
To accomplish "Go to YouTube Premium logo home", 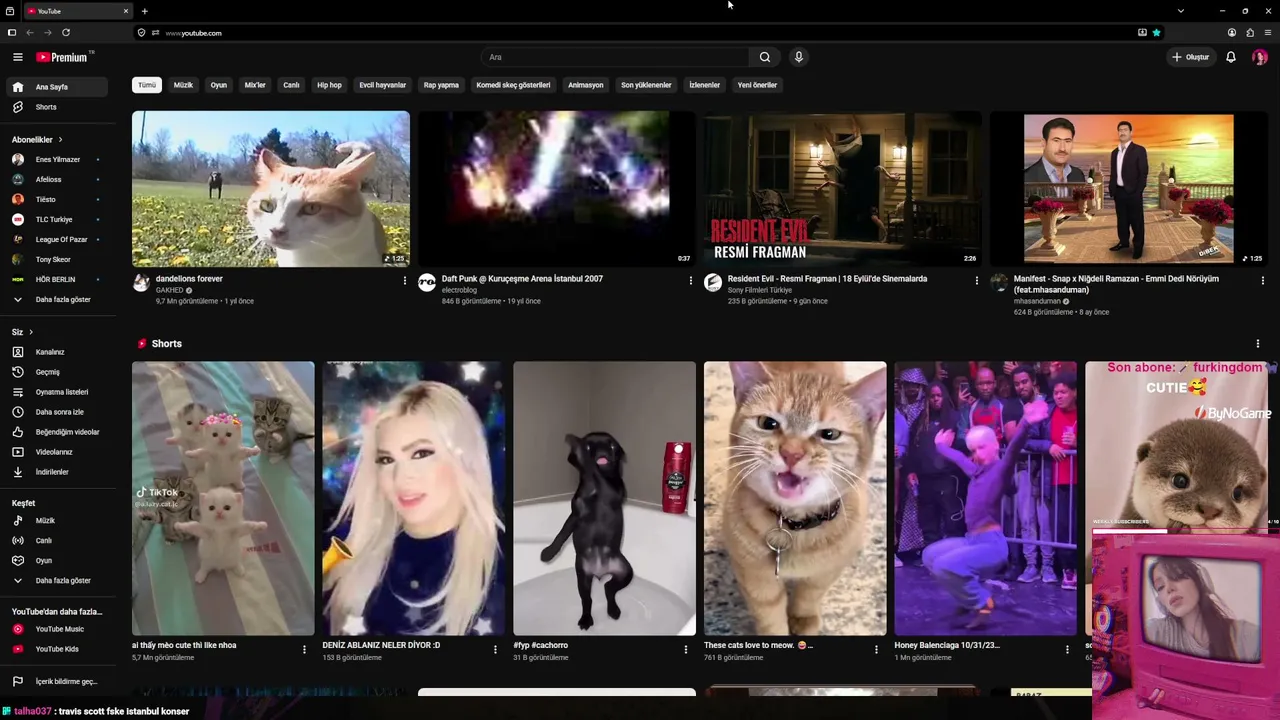I will click(62, 57).
